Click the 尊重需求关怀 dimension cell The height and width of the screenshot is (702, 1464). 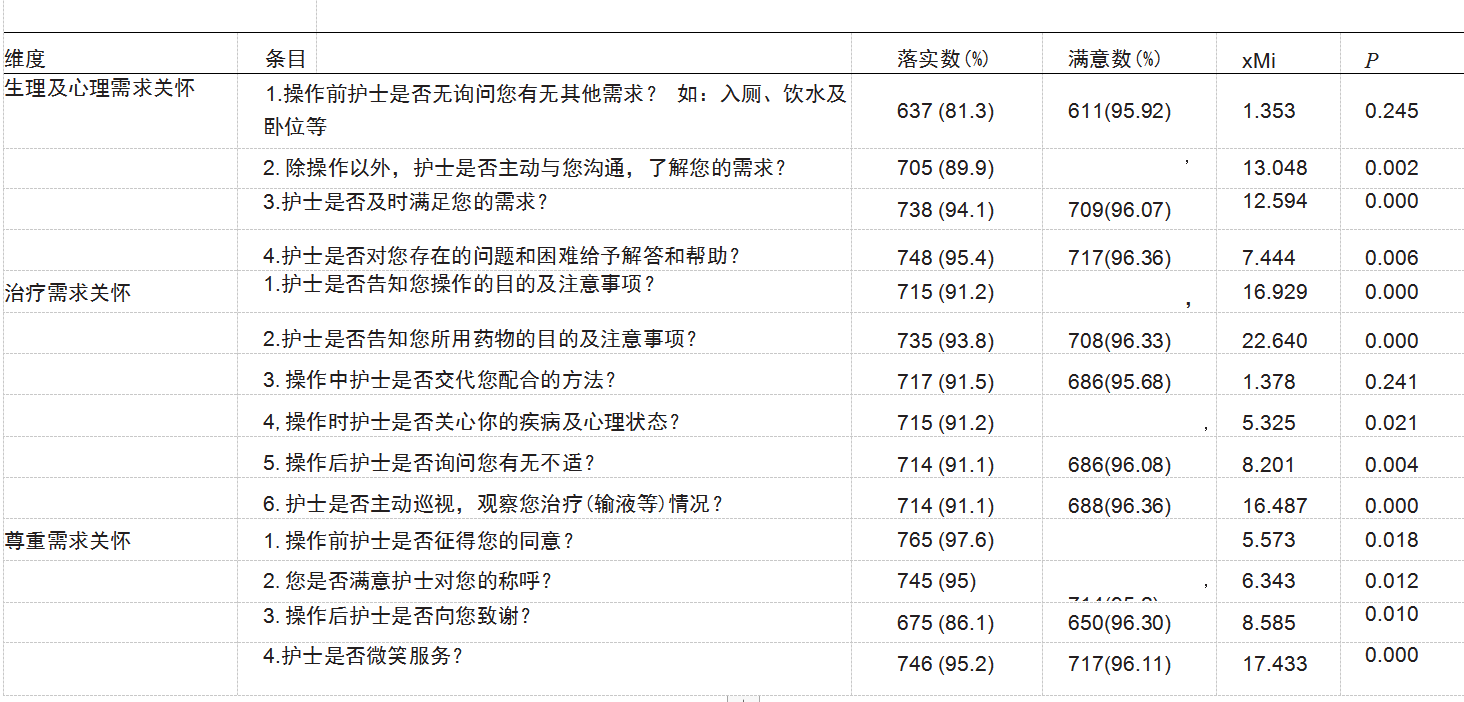tap(68, 541)
